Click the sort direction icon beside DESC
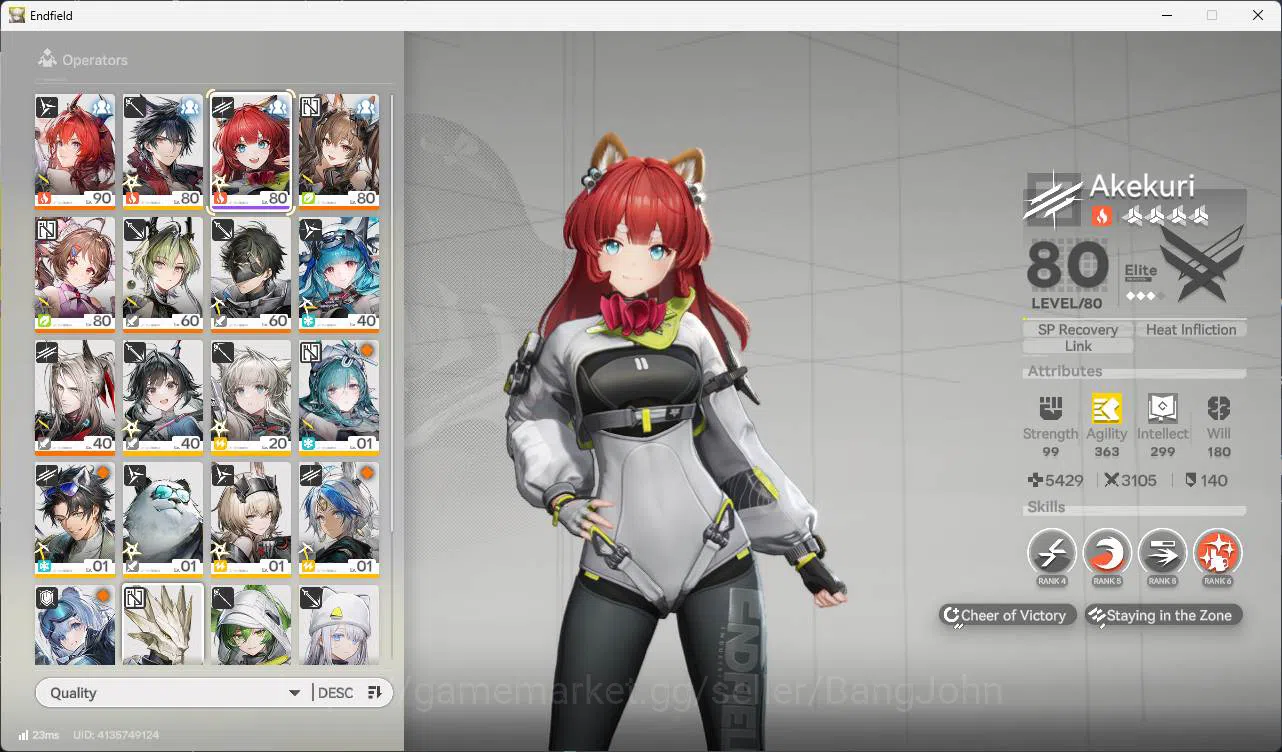Screen dimensions: 1282x752 pos(375,693)
